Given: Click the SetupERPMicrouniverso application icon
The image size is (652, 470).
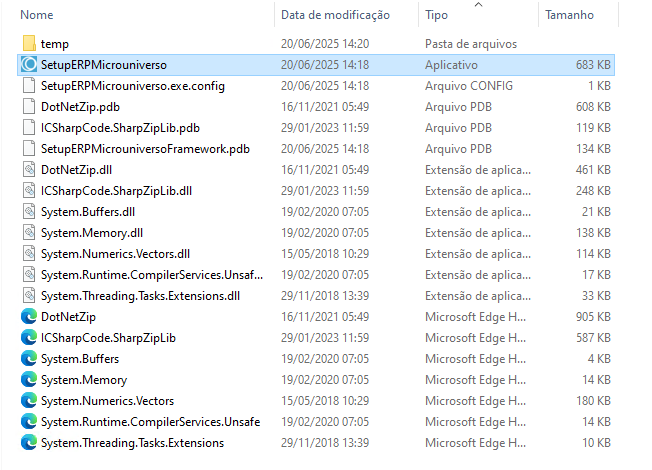Looking at the screenshot, I should tap(29, 64).
